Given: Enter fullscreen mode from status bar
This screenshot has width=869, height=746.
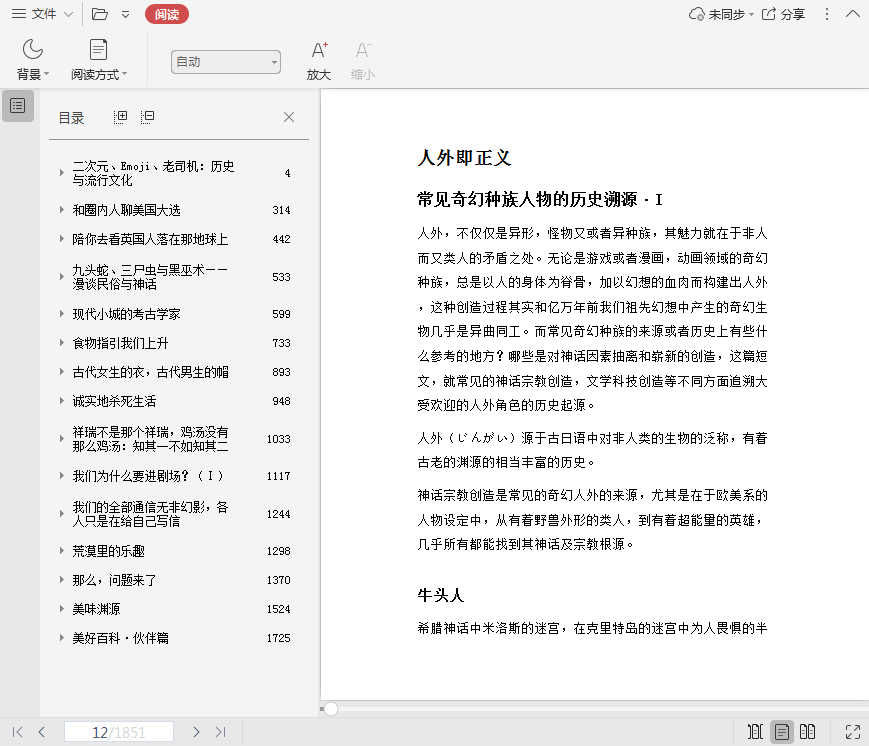Looking at the screenshot, I should 852,732.
